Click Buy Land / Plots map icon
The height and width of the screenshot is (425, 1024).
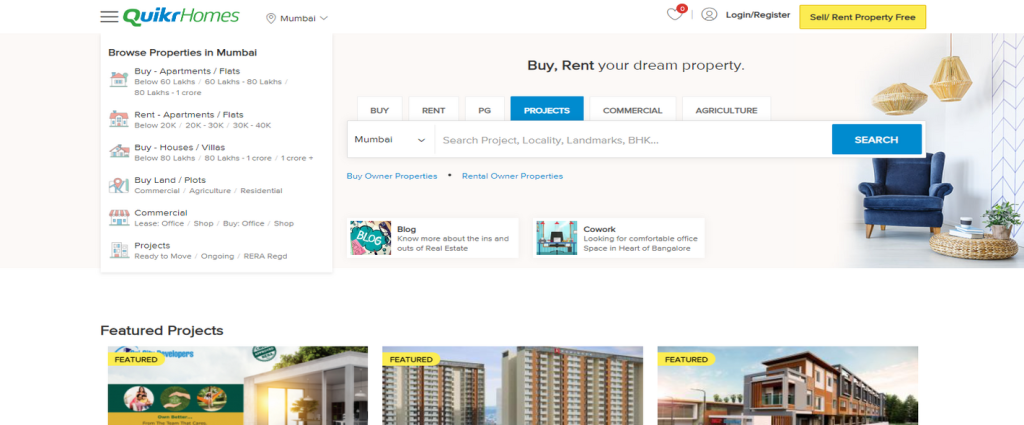119,185
